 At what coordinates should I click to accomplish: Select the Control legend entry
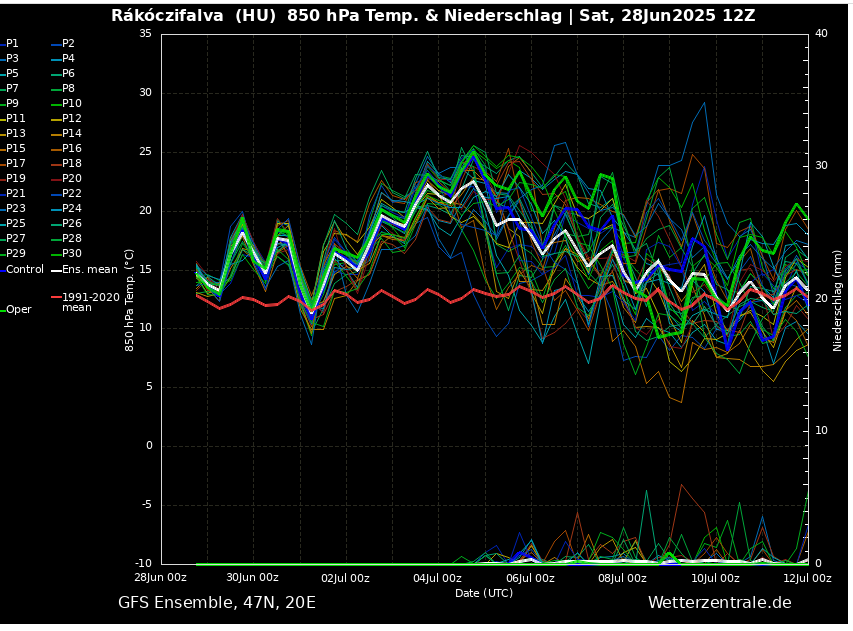(24, 270)
